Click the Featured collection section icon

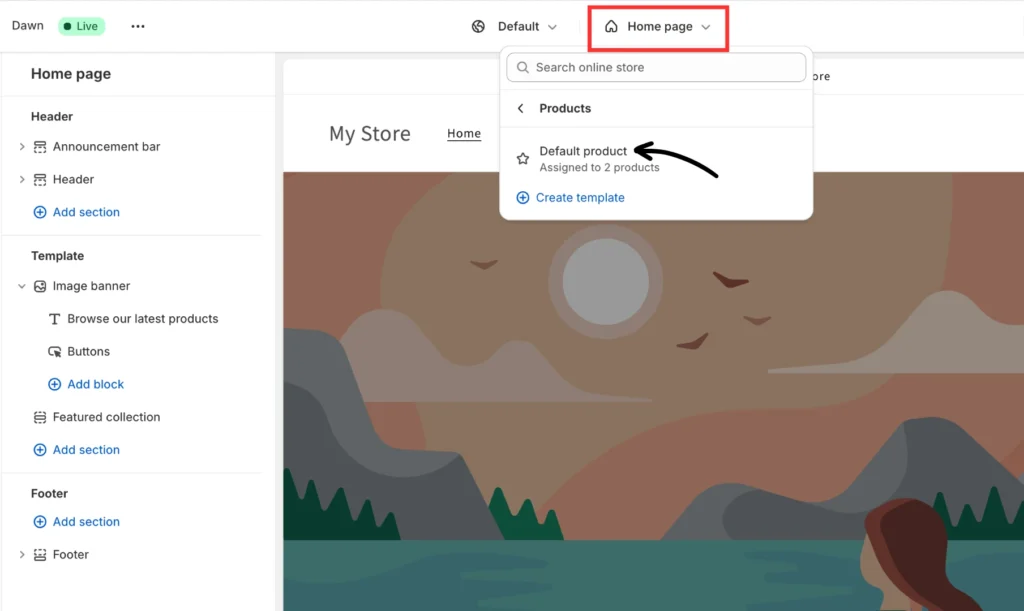coord(40,417)
